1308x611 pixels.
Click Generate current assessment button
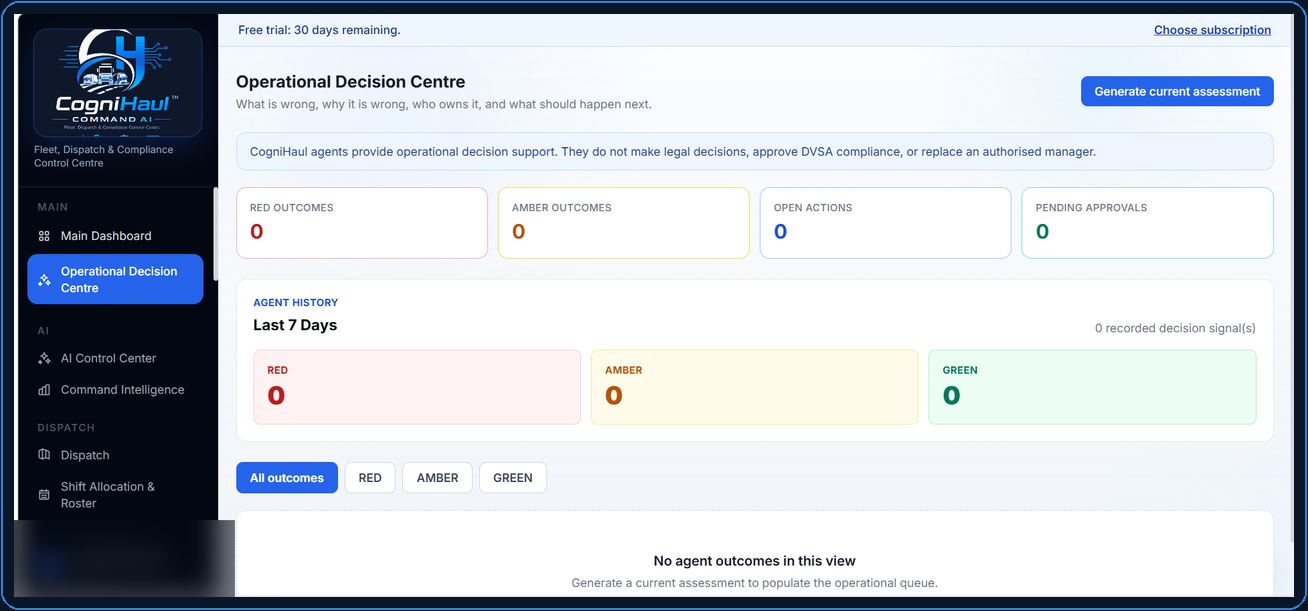1177,91
